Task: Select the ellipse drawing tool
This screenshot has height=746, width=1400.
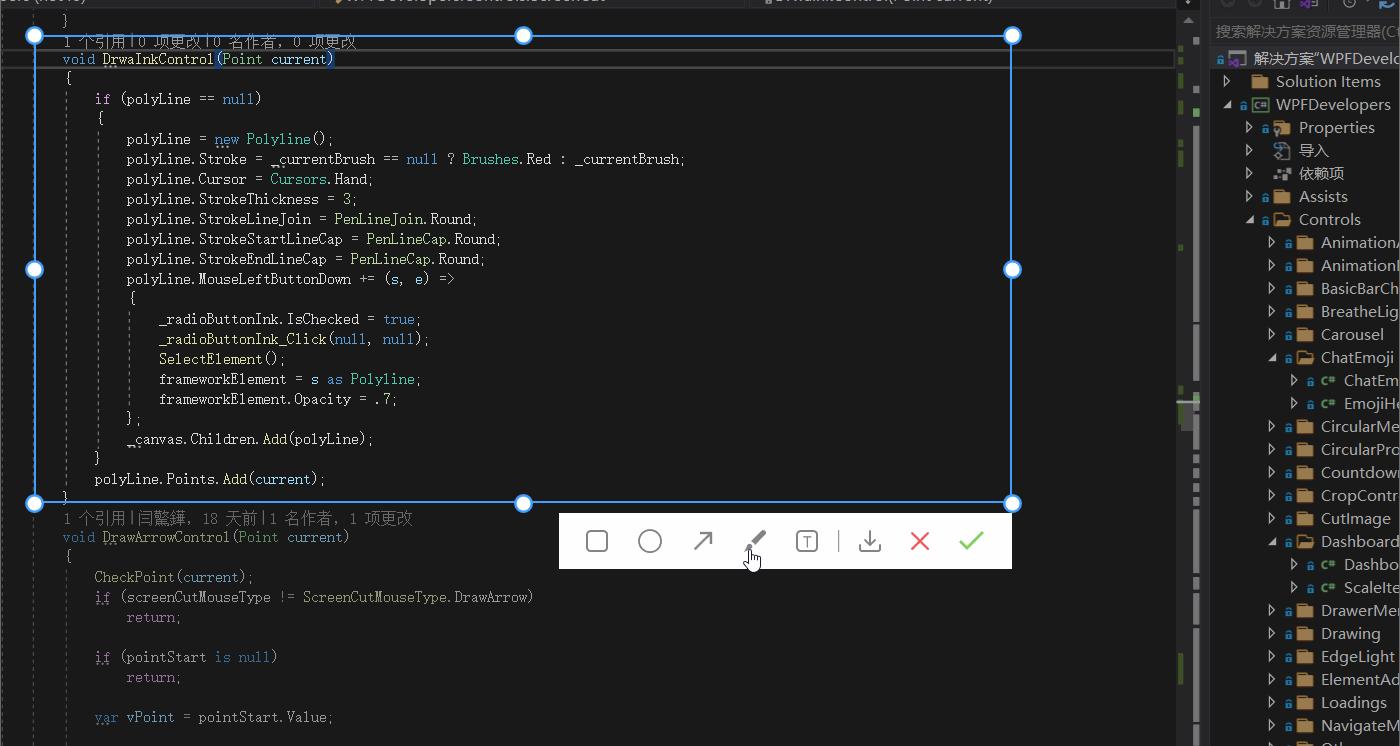Action: 649,541
